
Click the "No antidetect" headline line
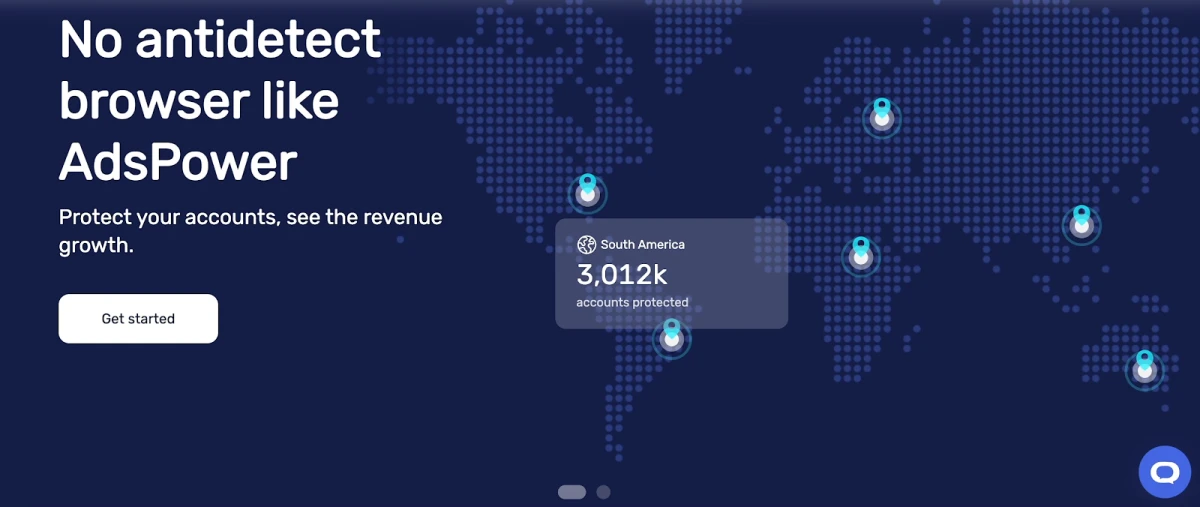coord(220,40)
